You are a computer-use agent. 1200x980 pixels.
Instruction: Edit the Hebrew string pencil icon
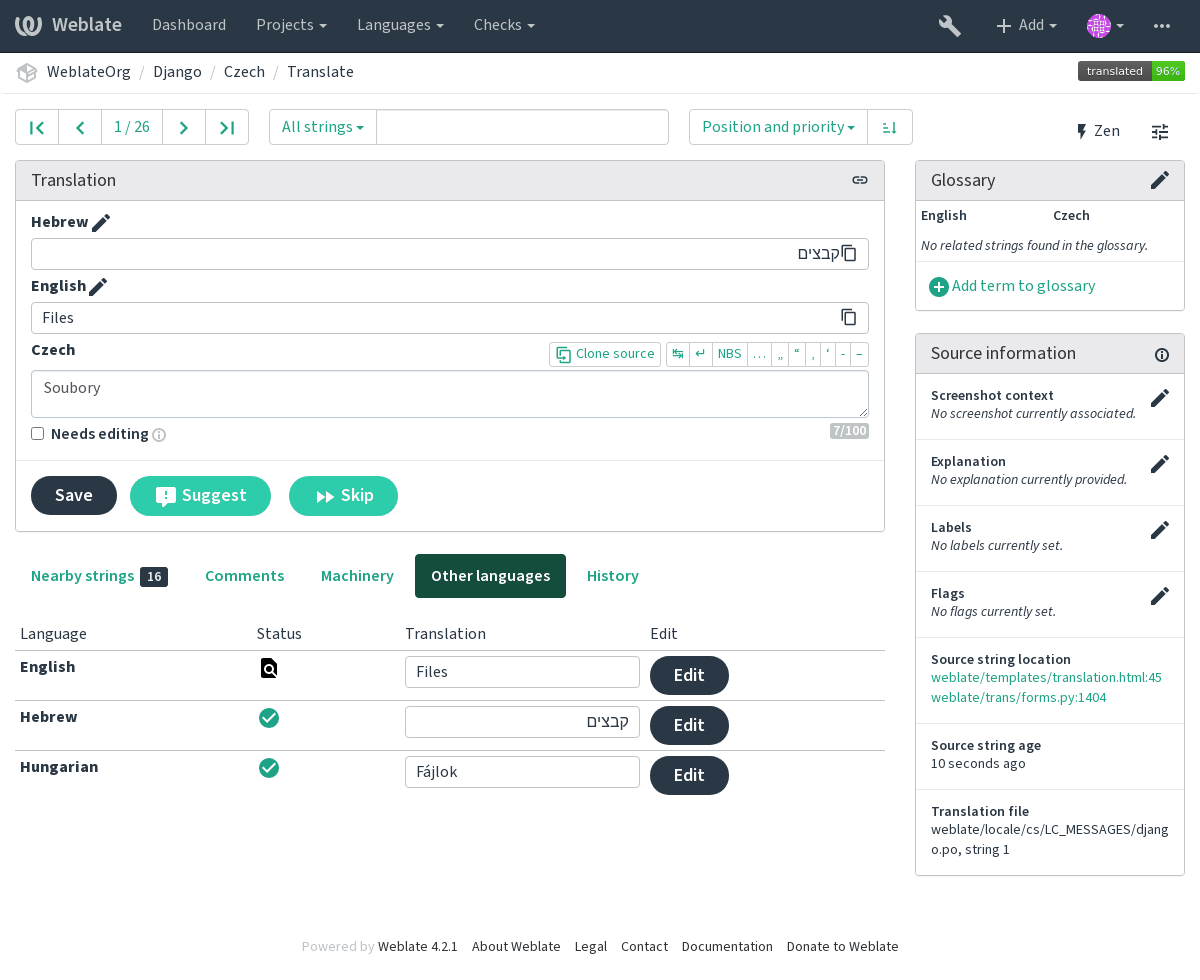[101, 223]
